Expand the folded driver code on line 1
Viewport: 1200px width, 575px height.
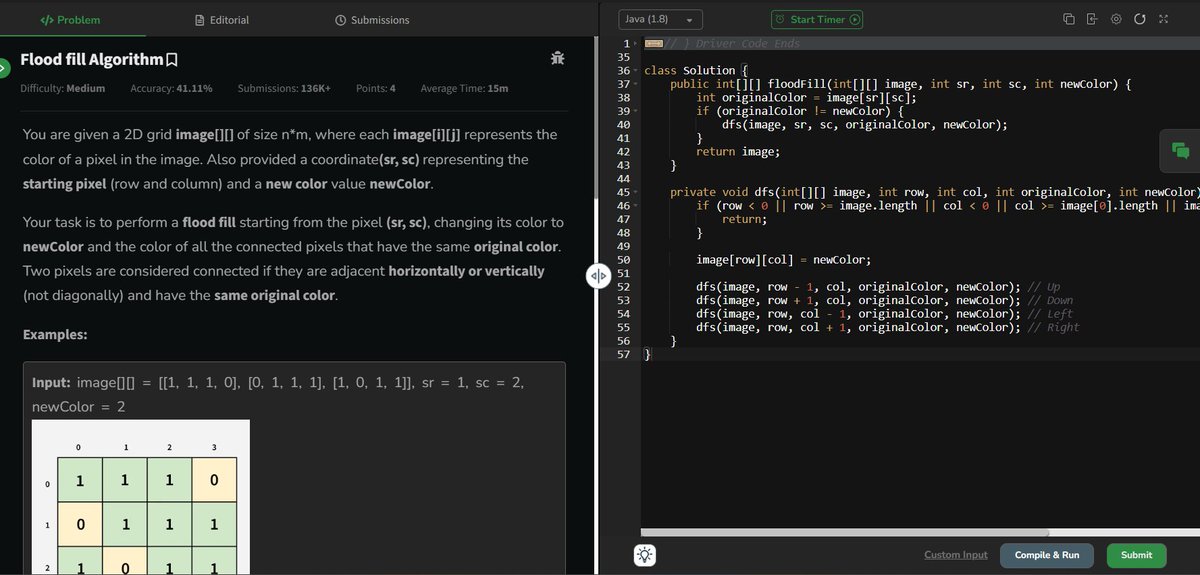pyautogui.click(x=634, y=44)
